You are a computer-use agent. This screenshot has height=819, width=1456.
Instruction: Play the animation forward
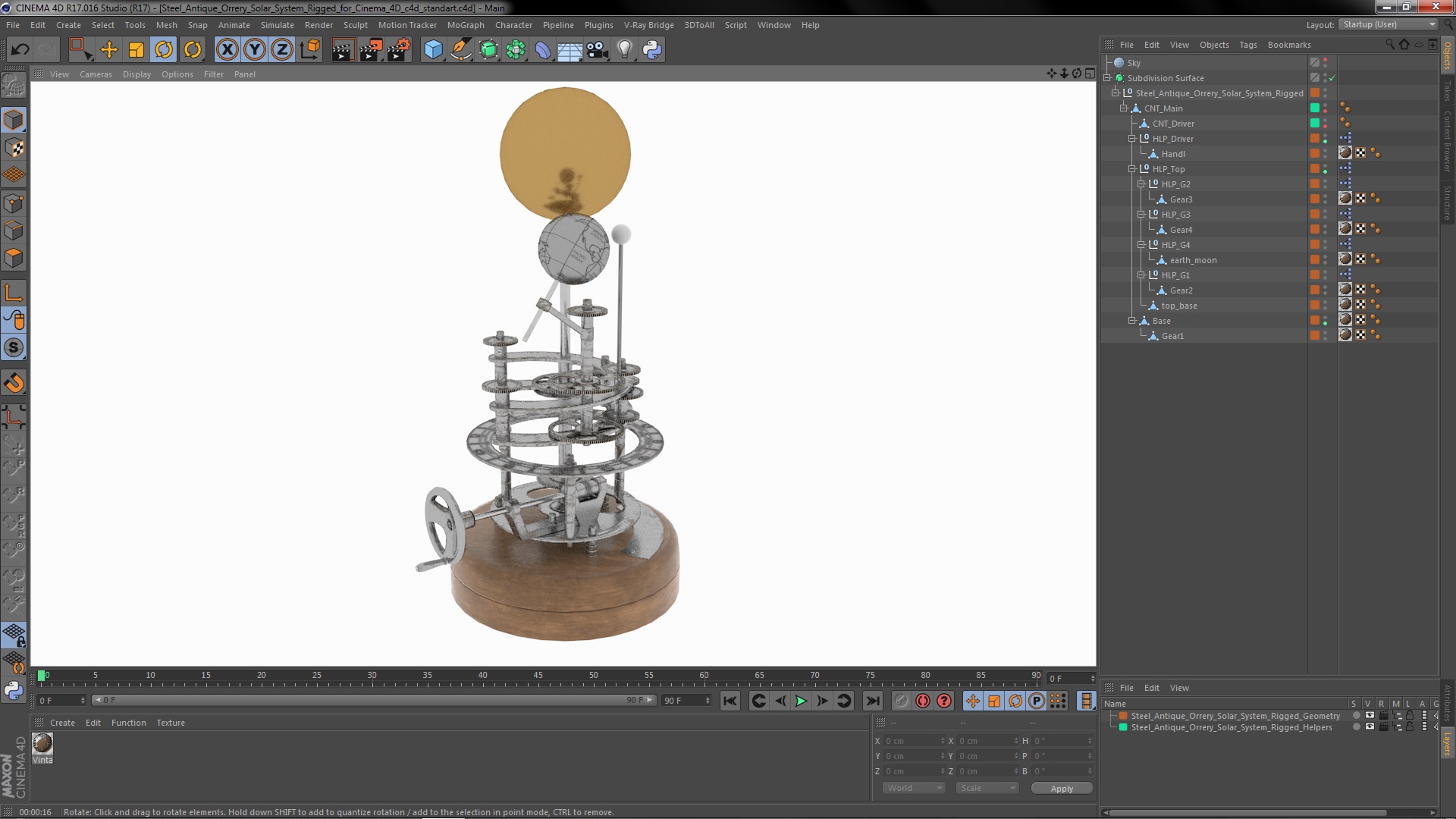pos(801,701)
